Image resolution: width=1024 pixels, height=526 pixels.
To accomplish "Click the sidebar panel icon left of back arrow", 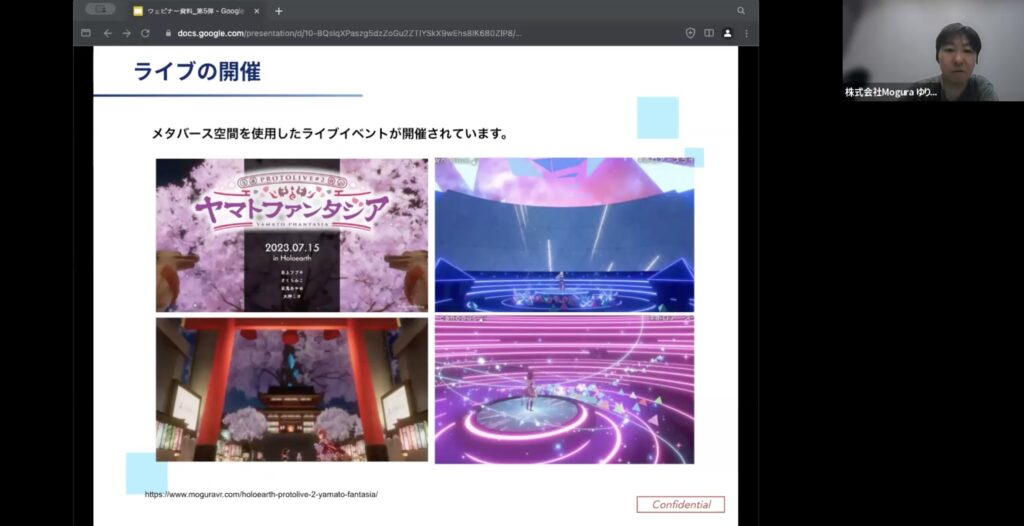I will [x=86, y=33].
